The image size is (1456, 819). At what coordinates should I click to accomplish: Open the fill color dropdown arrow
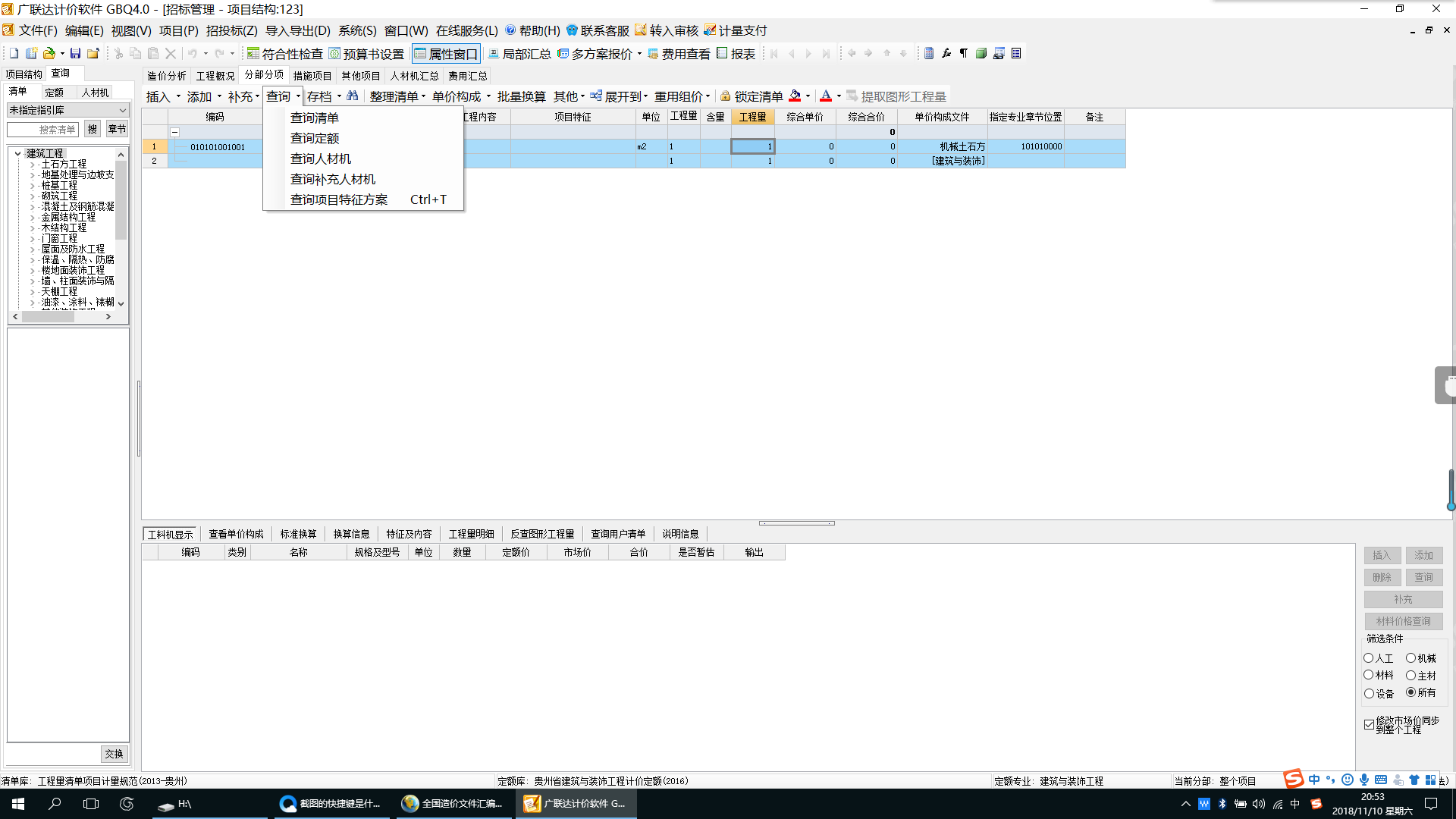click(x=808, y=96)
